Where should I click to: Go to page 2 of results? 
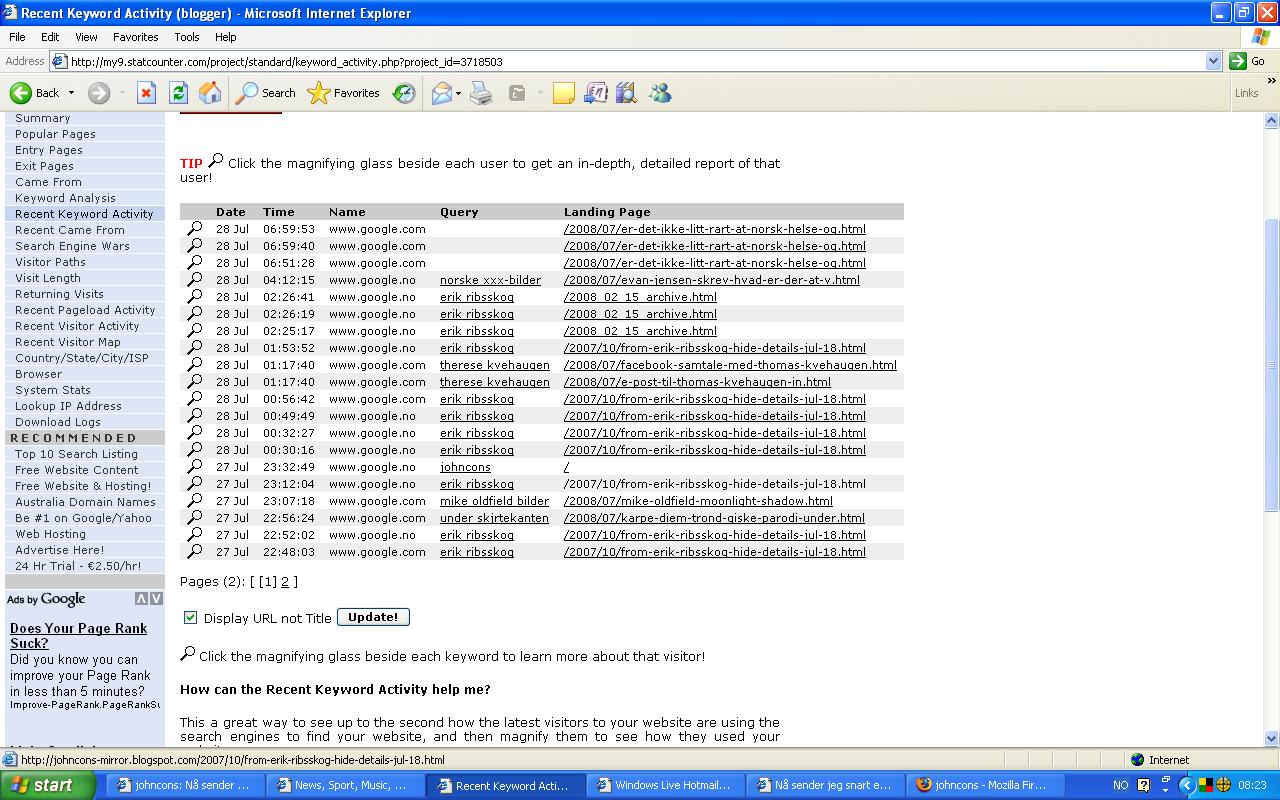(x=285, y=581)
